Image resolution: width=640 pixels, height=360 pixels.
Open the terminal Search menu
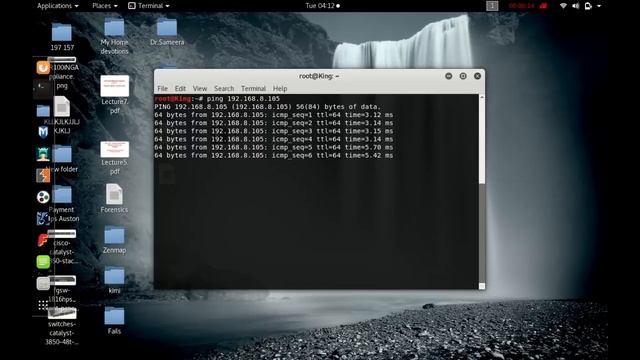click(224, 89)
